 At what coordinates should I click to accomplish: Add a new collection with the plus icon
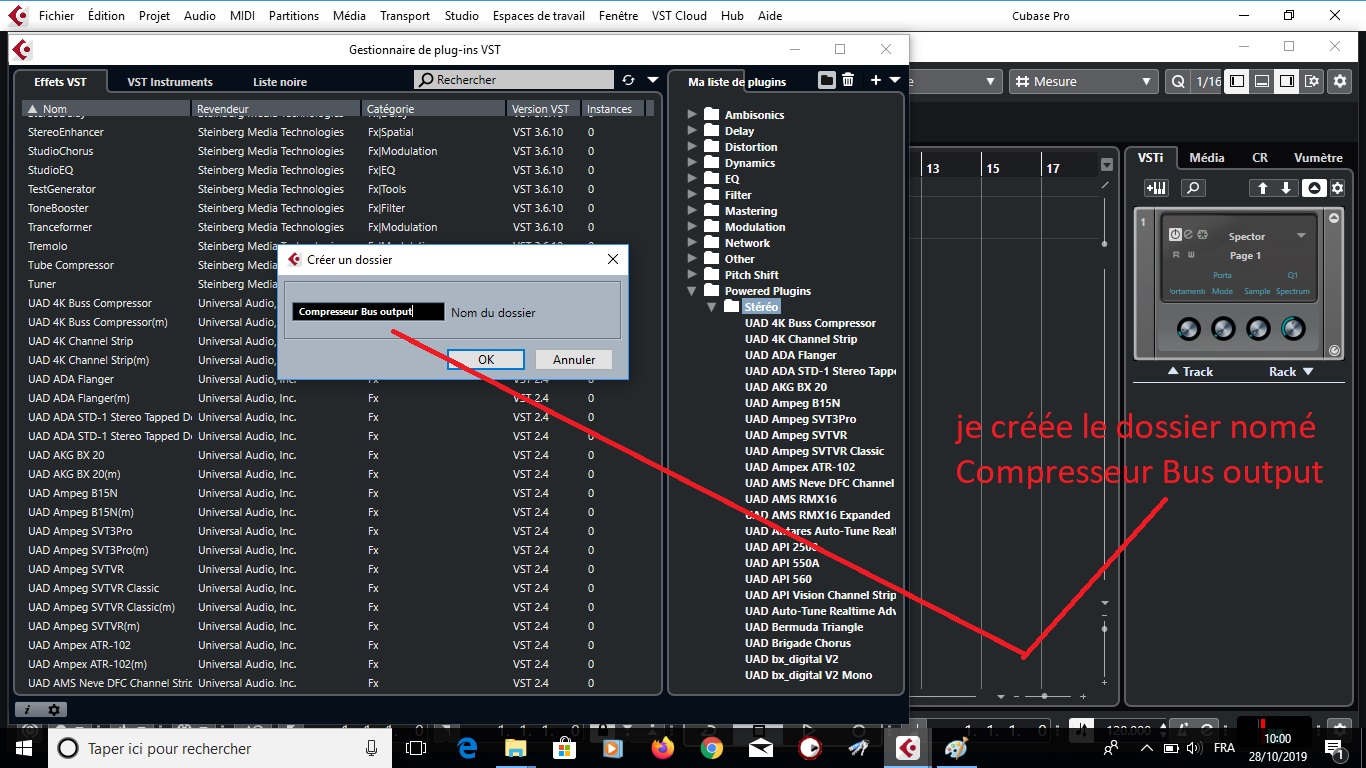point(876,80)
